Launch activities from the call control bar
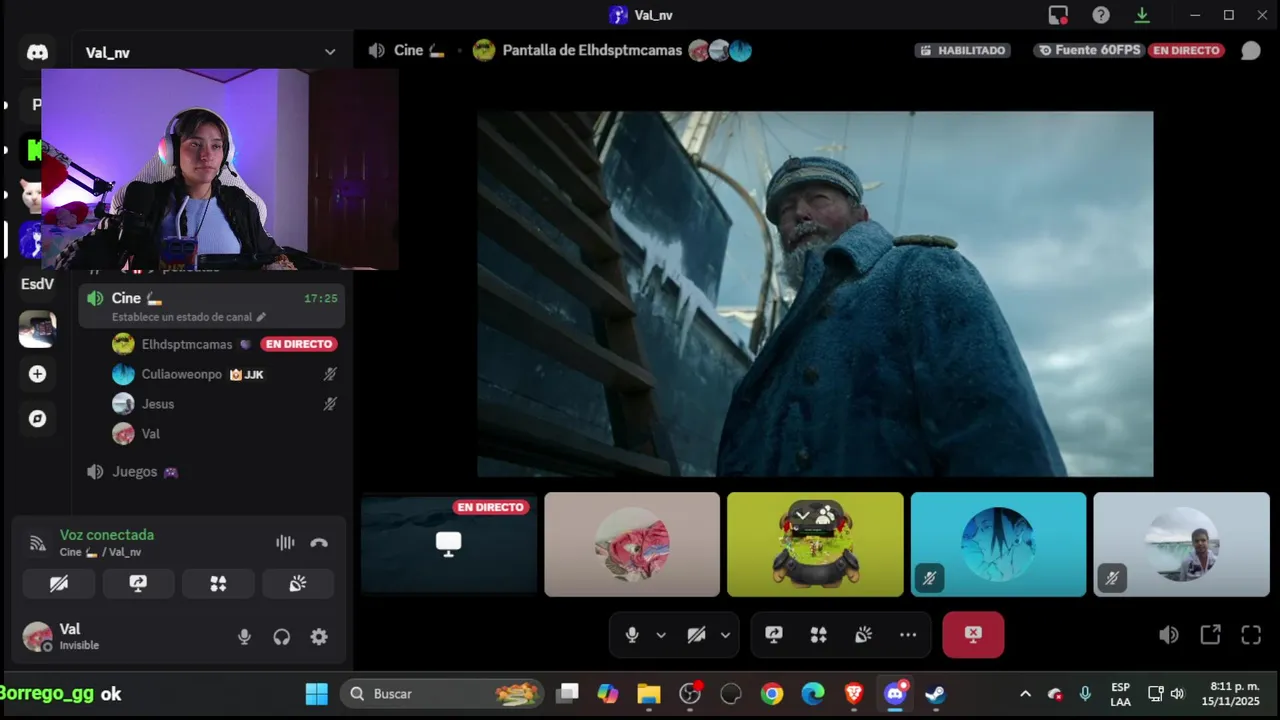This screenshot has width=1280, height=720. tap(819, 635)
